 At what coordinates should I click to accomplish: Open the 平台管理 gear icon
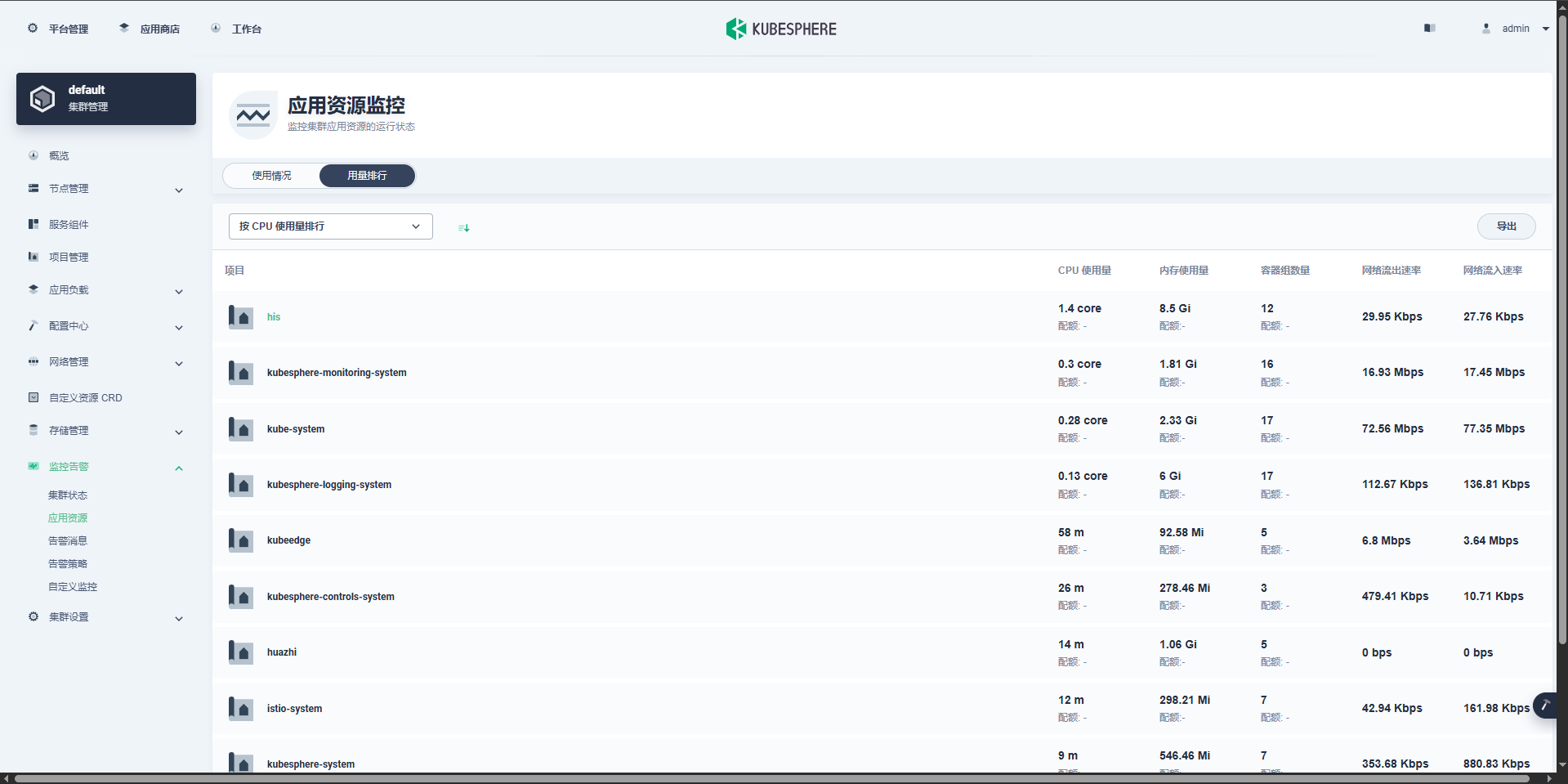[x=33, y=28]
